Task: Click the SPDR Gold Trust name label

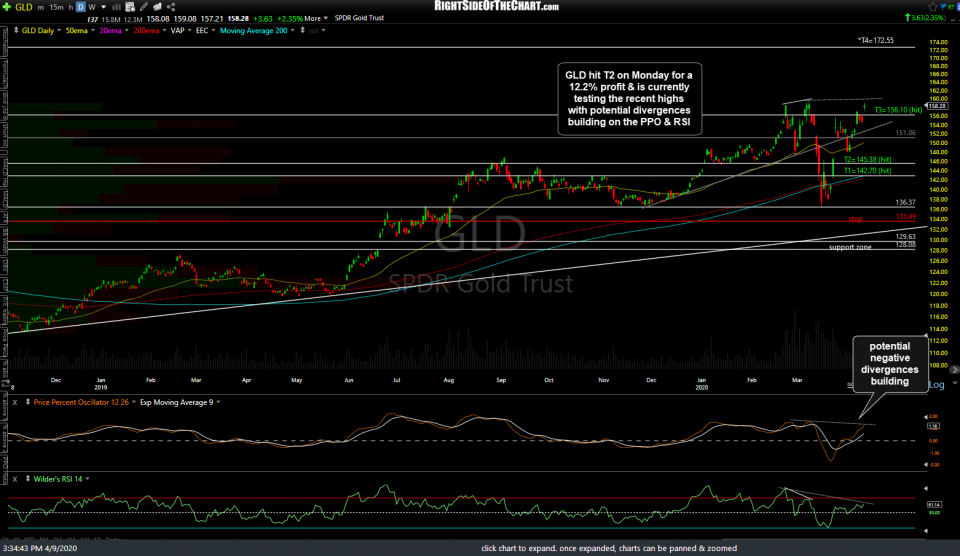Action: pyautogui.click(x=359, y=18)
